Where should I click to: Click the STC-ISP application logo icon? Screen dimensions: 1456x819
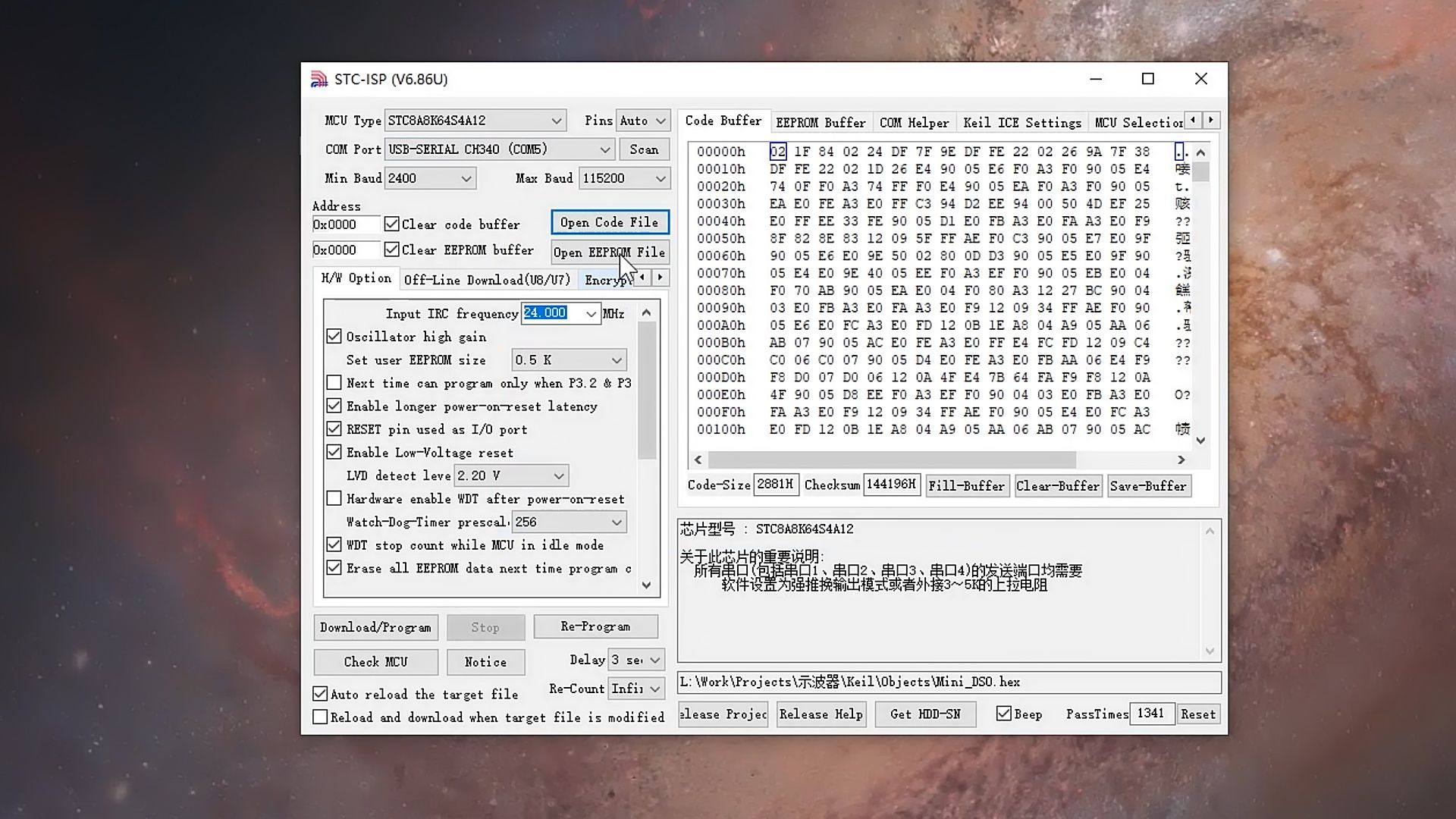pyautogui.click(x=319, y=79)
